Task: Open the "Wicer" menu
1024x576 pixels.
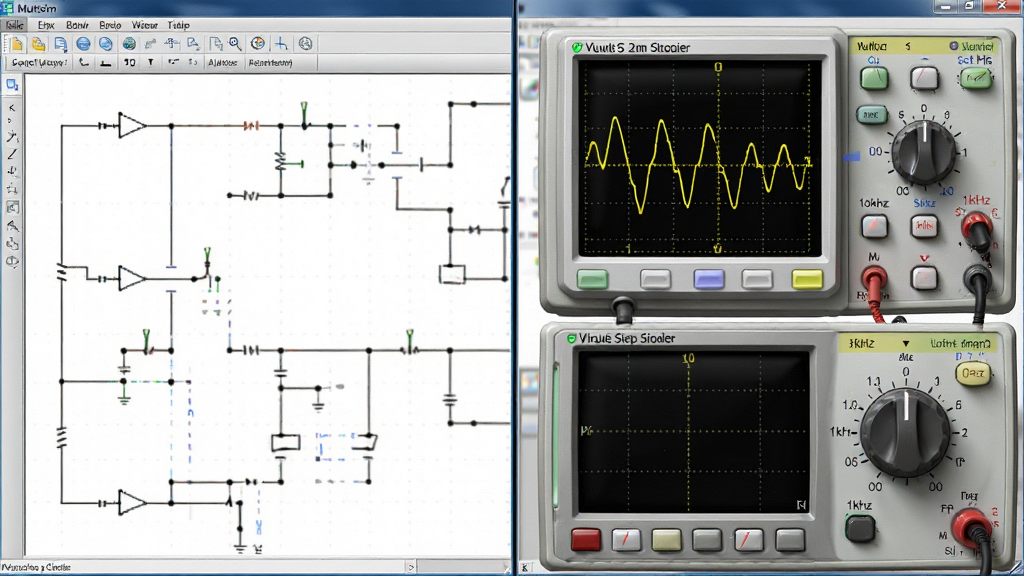Action: 144,25
